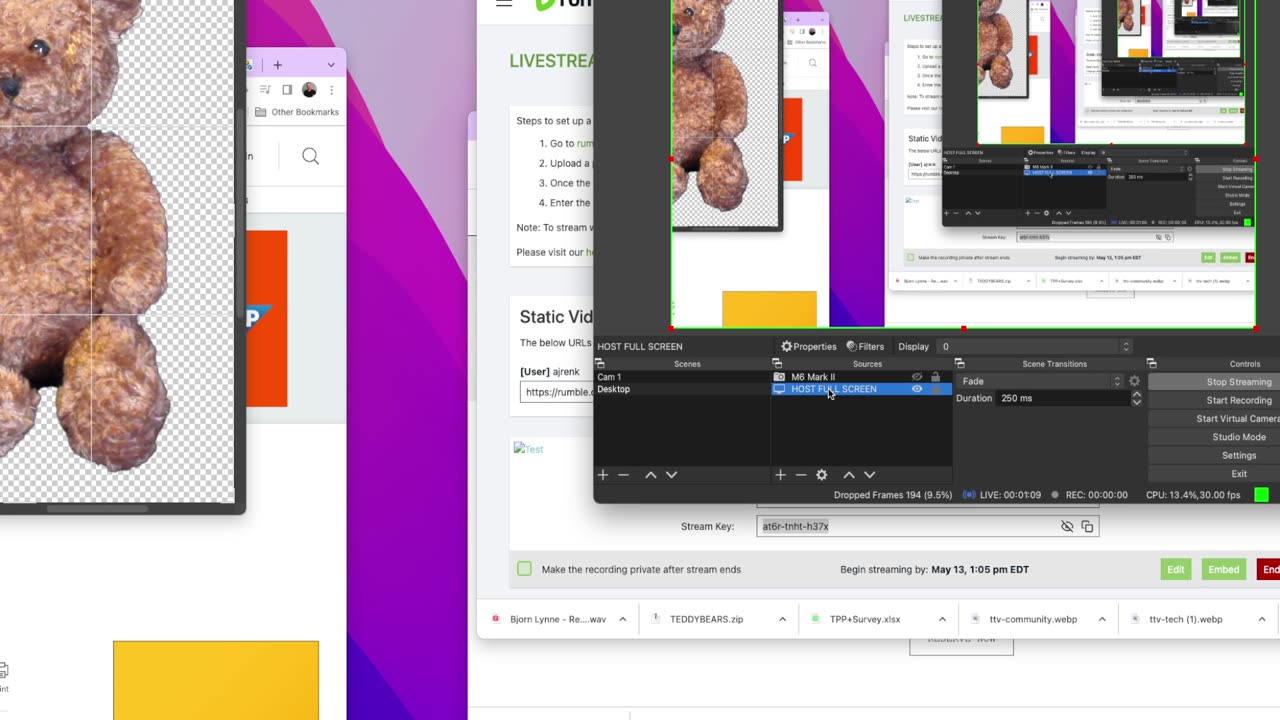1280x720 pixels.
Task: Remove selected scene with minus icon
Action: coord(623,475)
